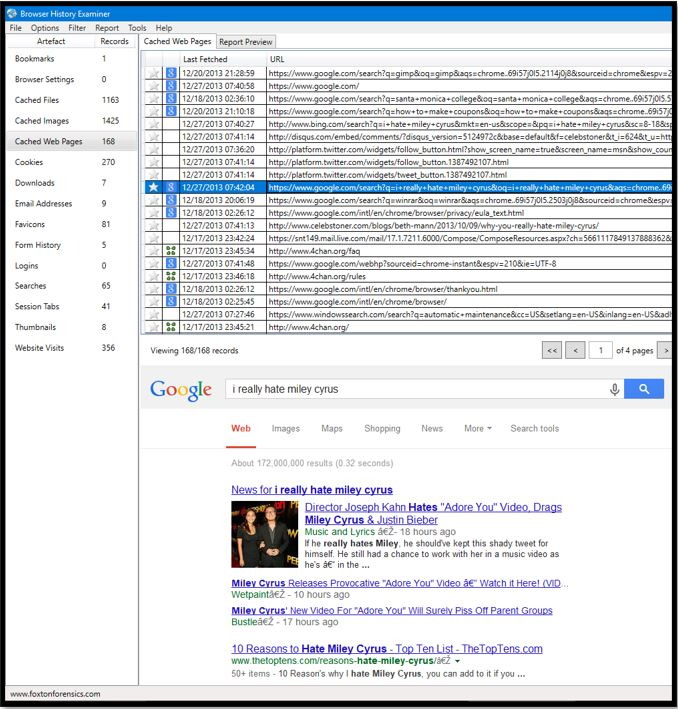Select the Images search tab
The height and width of the screenshot is (709, 678).
[285, 428]
